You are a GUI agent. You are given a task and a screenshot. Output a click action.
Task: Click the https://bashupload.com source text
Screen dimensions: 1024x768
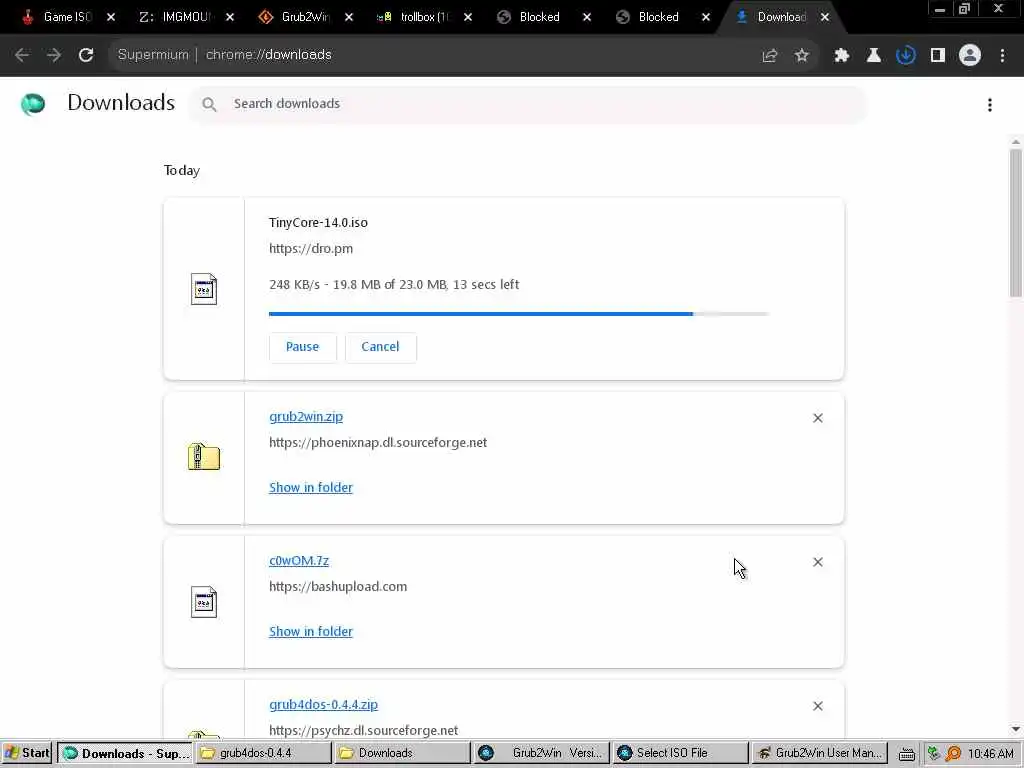(x=338, y=586)
